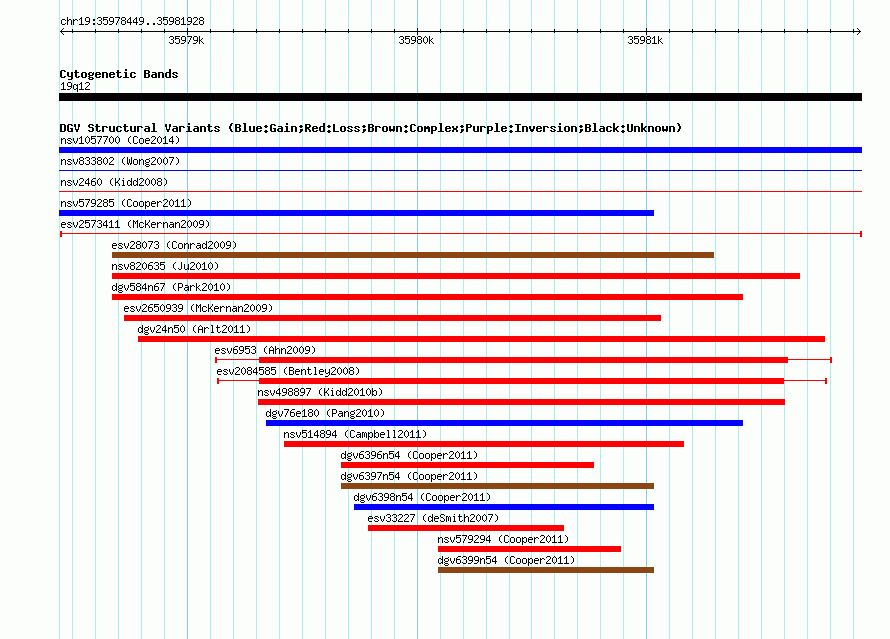Open the nsv579285 (Cooper2011) gain bar
Viewport: 890px width, 639px height.
[356, 213]
